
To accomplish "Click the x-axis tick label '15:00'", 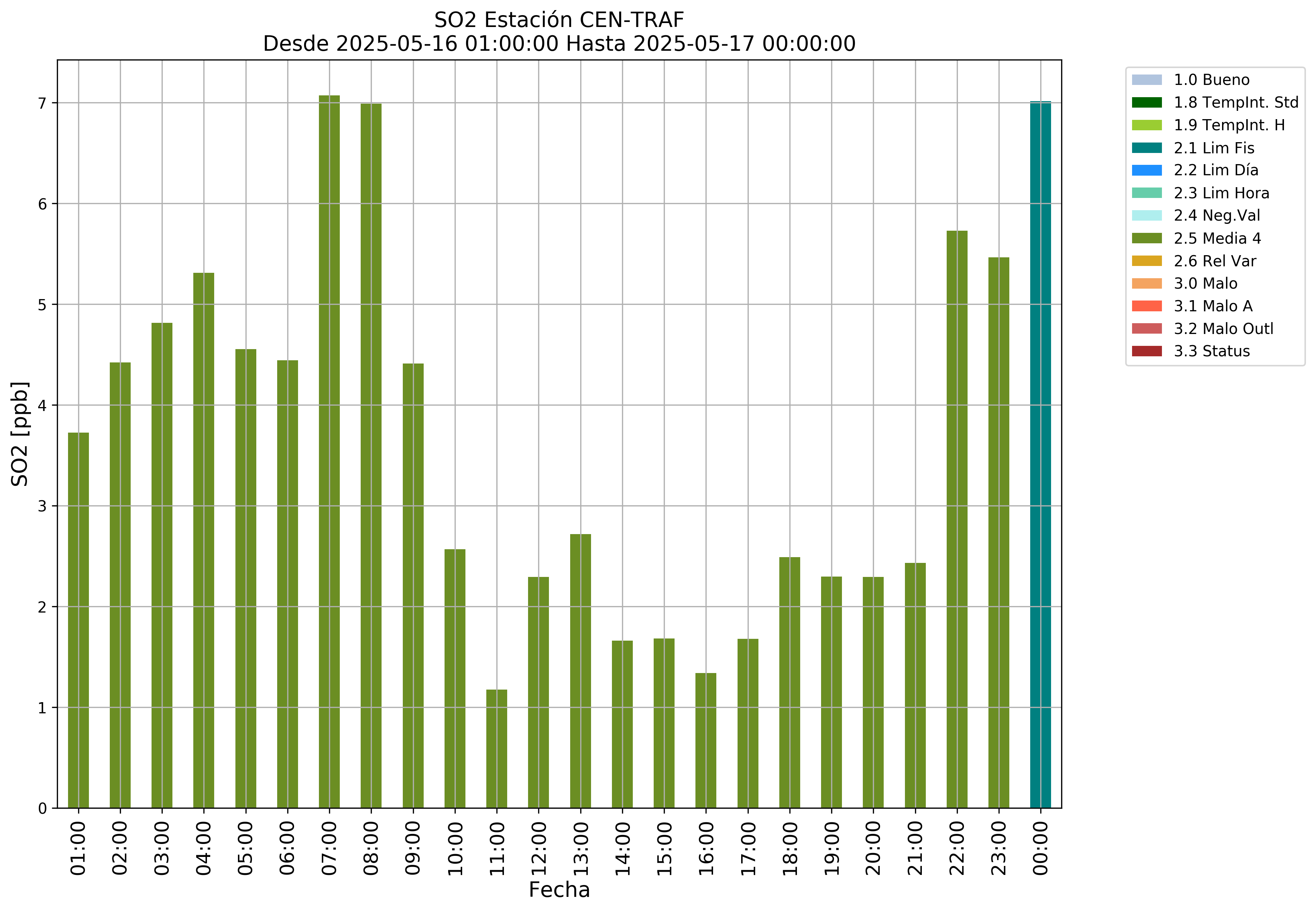I will pyautogui.click(x=664, y=848).
